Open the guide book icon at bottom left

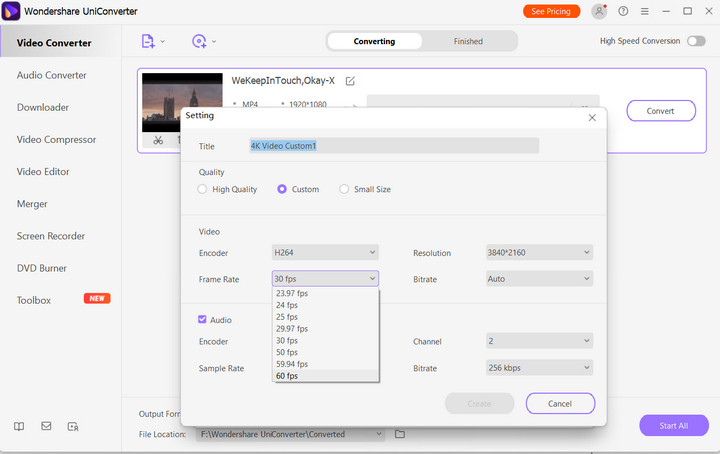(x=19, y=426)
